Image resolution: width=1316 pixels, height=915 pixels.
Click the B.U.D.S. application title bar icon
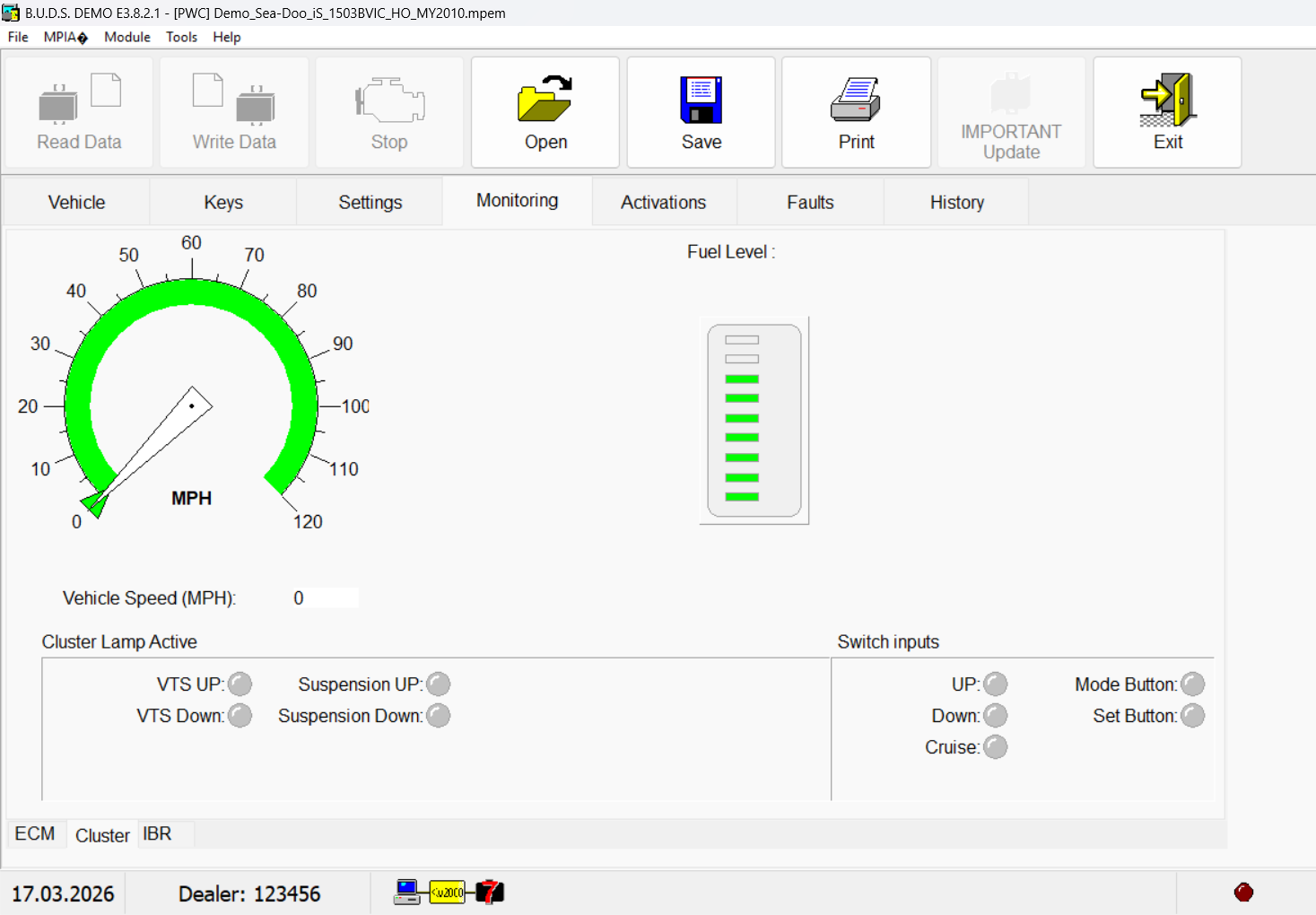[11, 13]
